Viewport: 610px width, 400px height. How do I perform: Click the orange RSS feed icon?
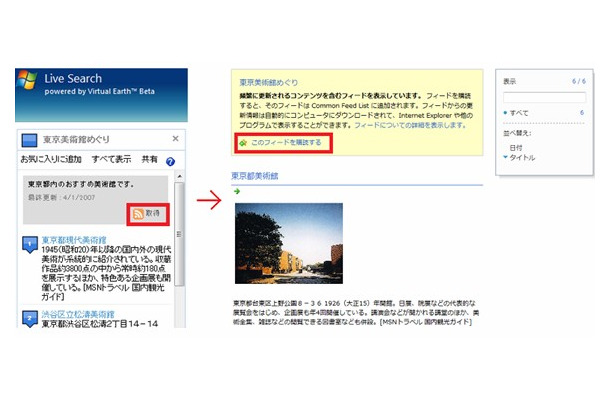click(x=138, y=214)
